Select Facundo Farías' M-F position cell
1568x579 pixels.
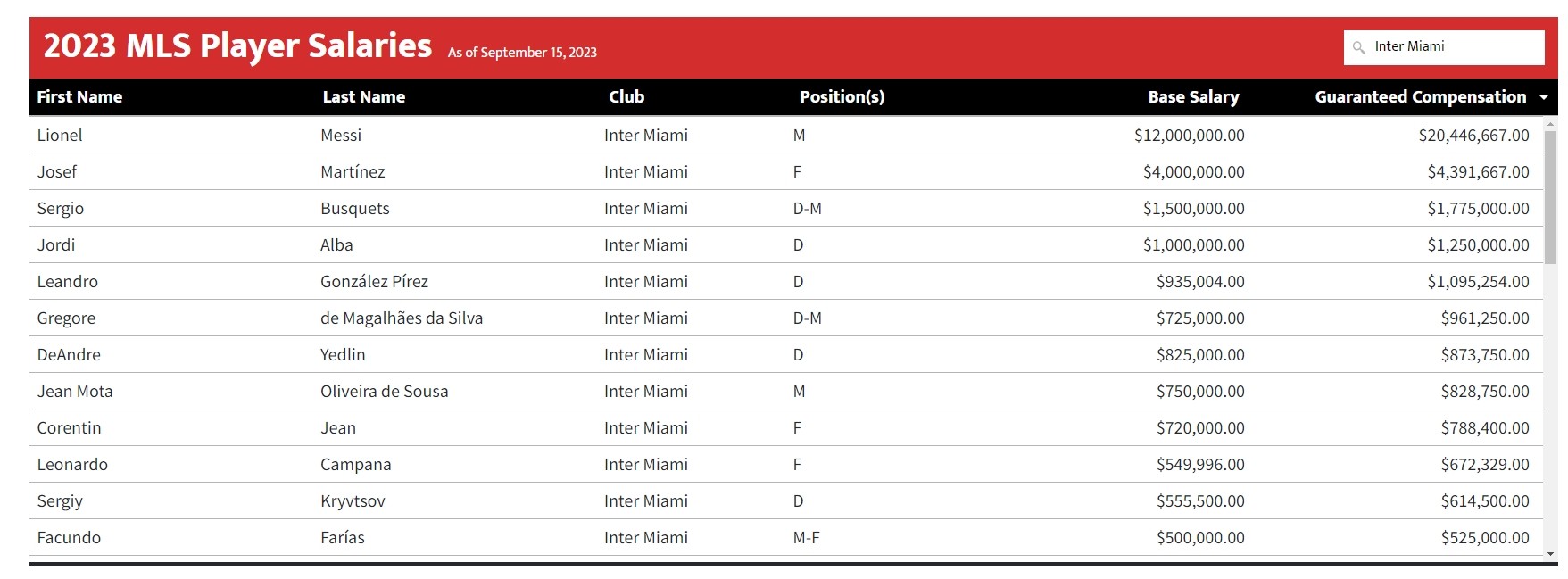click(806, 538)
